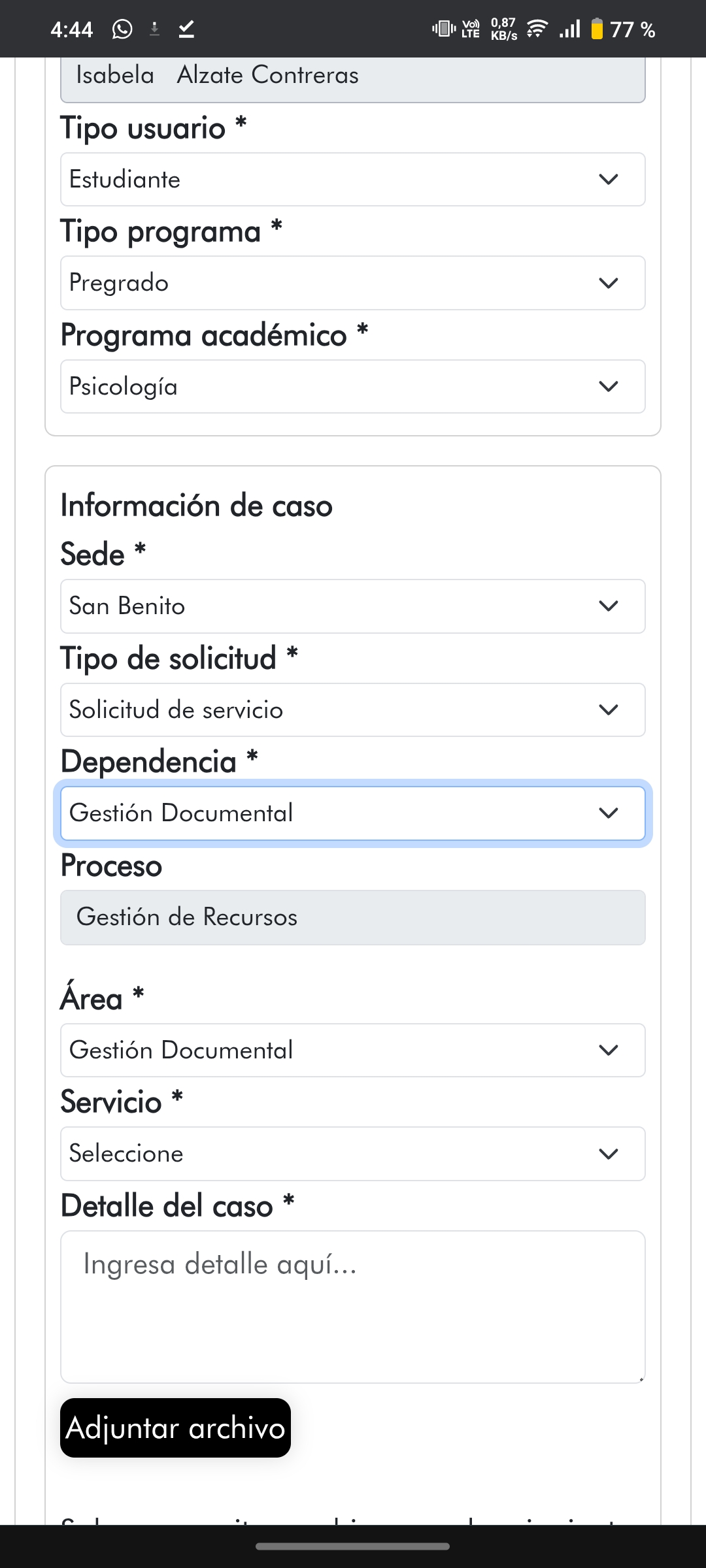Screen dimensions: 706x1568
Task: Focus the Detalle del caso text area
Action: pos(353,1307)
